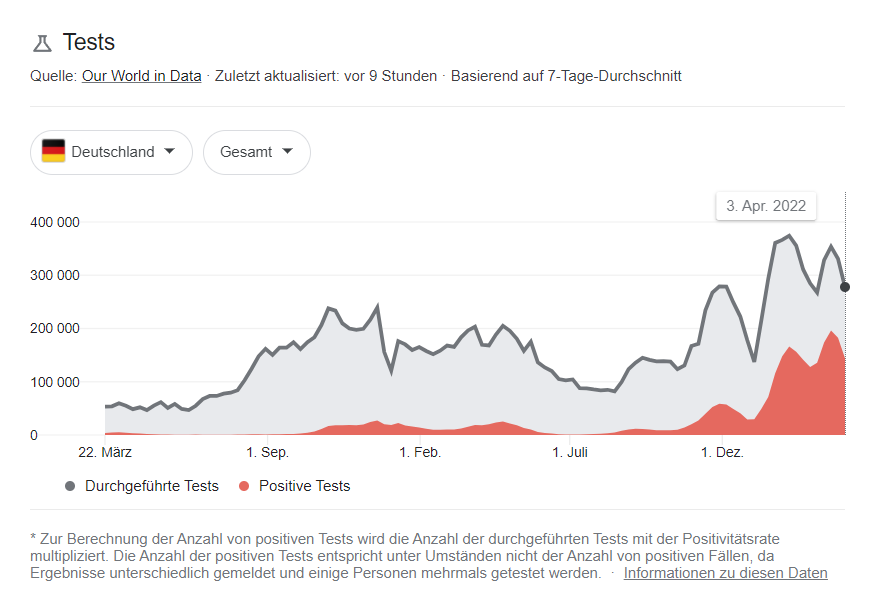880x590 pixels.
Task: Open the Deutschland country dropdown
Action: point(111,152)
